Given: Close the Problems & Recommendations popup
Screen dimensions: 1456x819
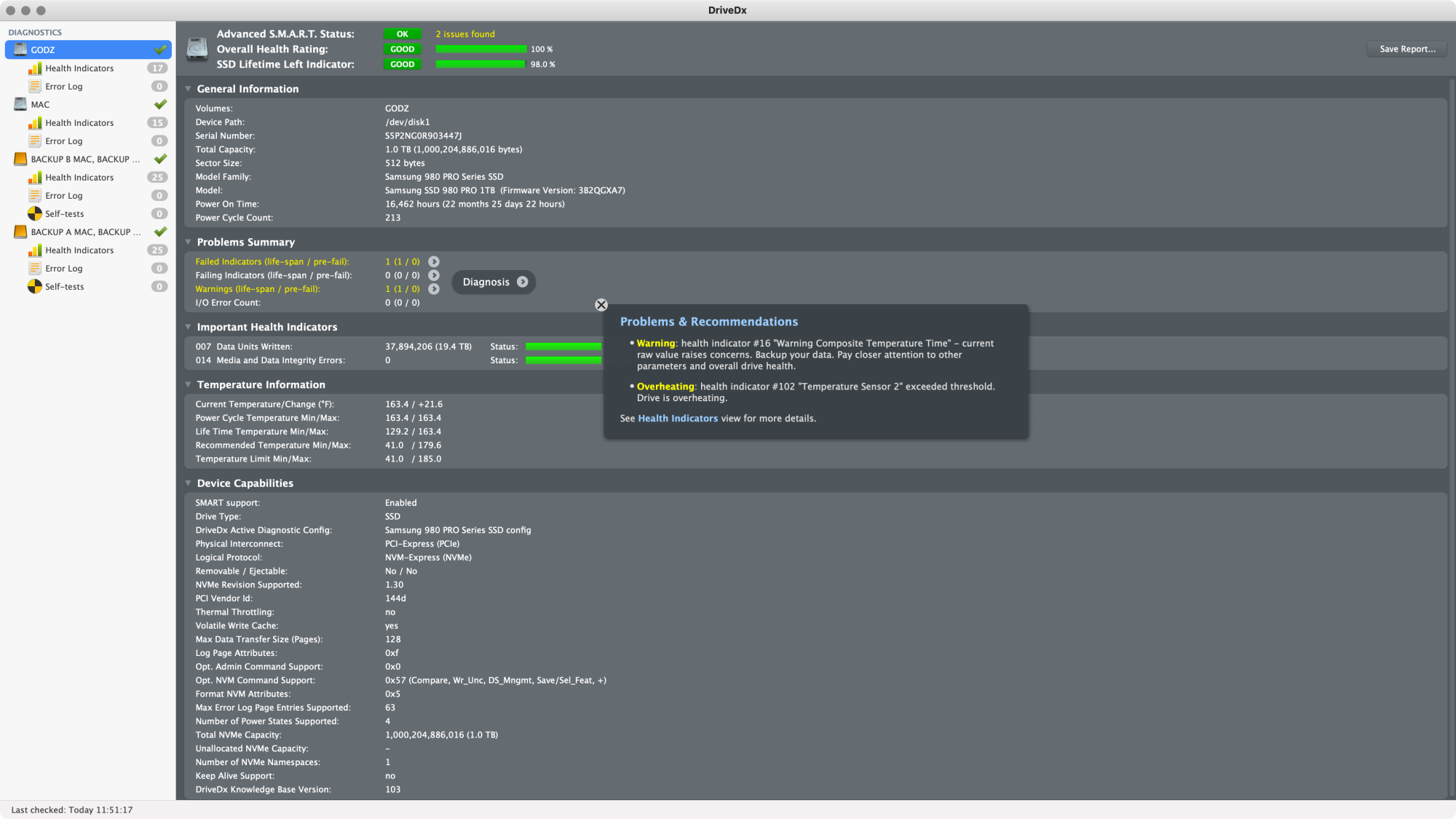Looking at the screenshot, I should (601, 305).
